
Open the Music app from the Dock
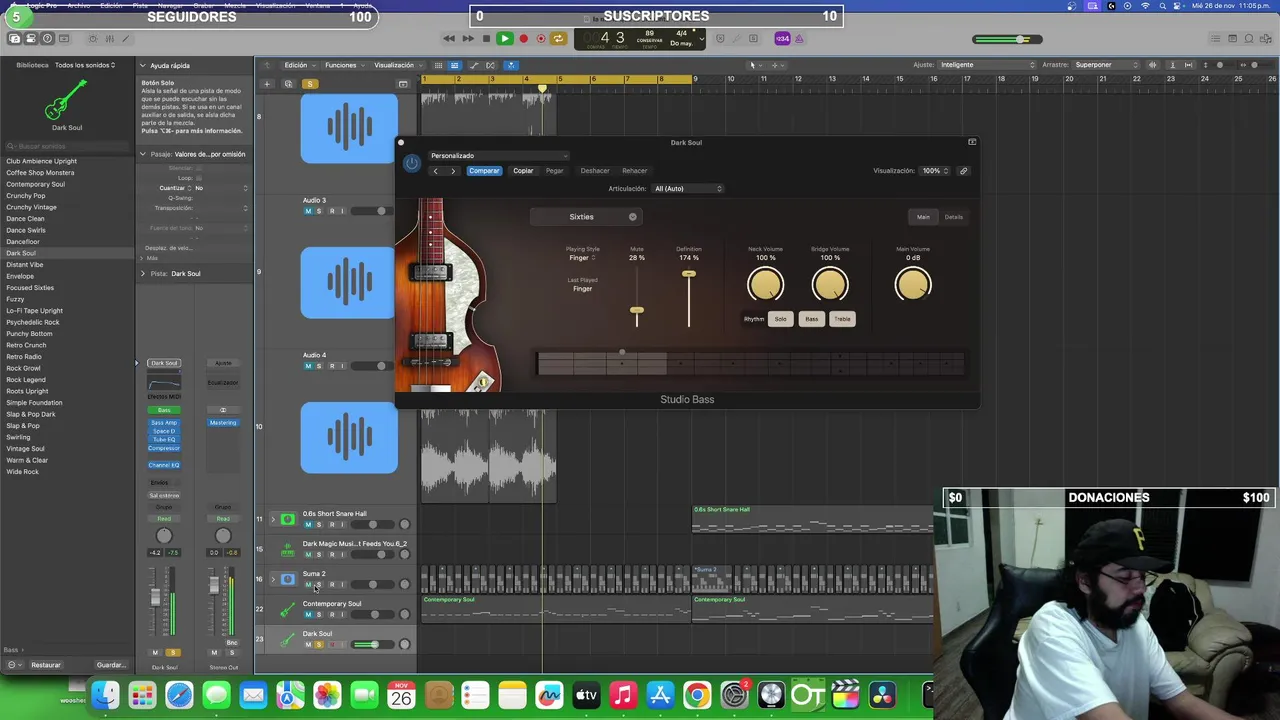[623, 695]
